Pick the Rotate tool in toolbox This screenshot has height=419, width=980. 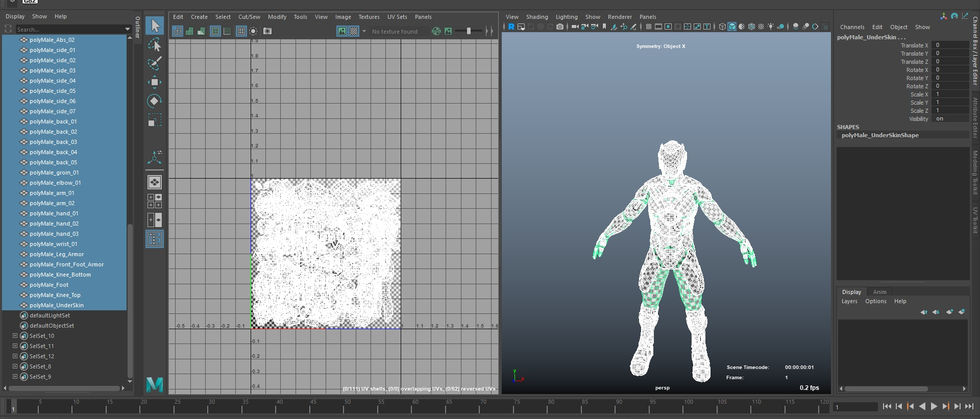(x=154, y=101)
